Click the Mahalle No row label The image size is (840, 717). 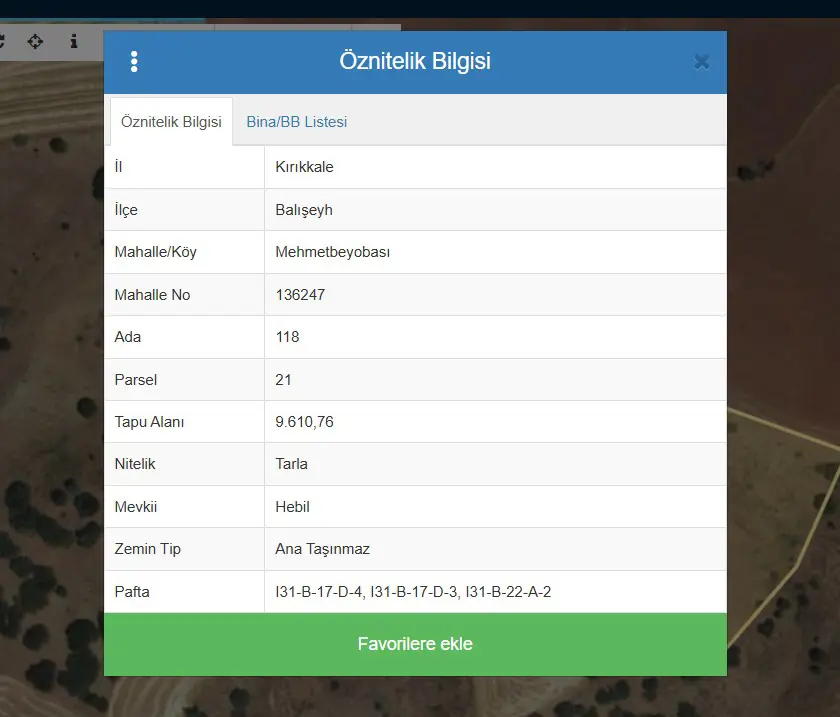tap(152, 295)
